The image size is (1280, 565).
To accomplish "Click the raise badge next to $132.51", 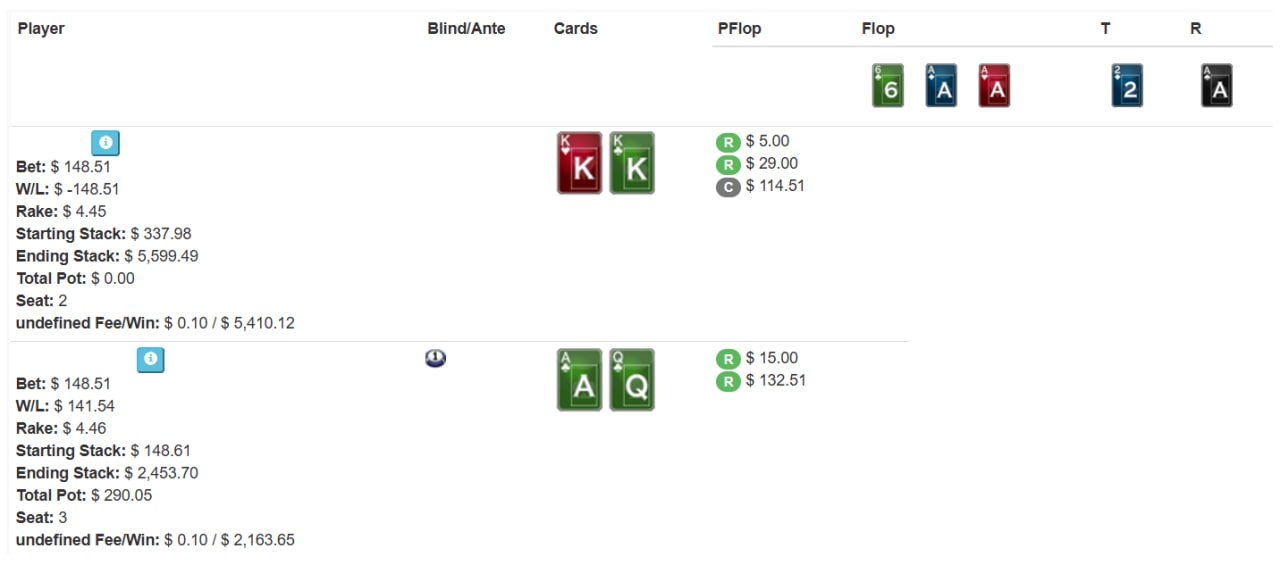I will coord(728,381).
